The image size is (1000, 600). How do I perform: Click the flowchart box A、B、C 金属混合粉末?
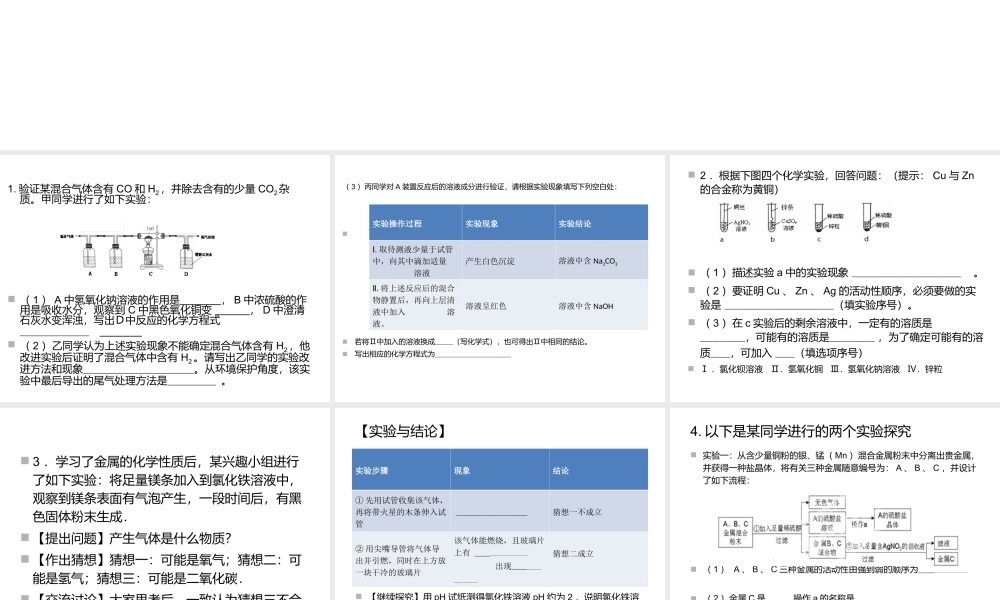(x=735, y=532)
